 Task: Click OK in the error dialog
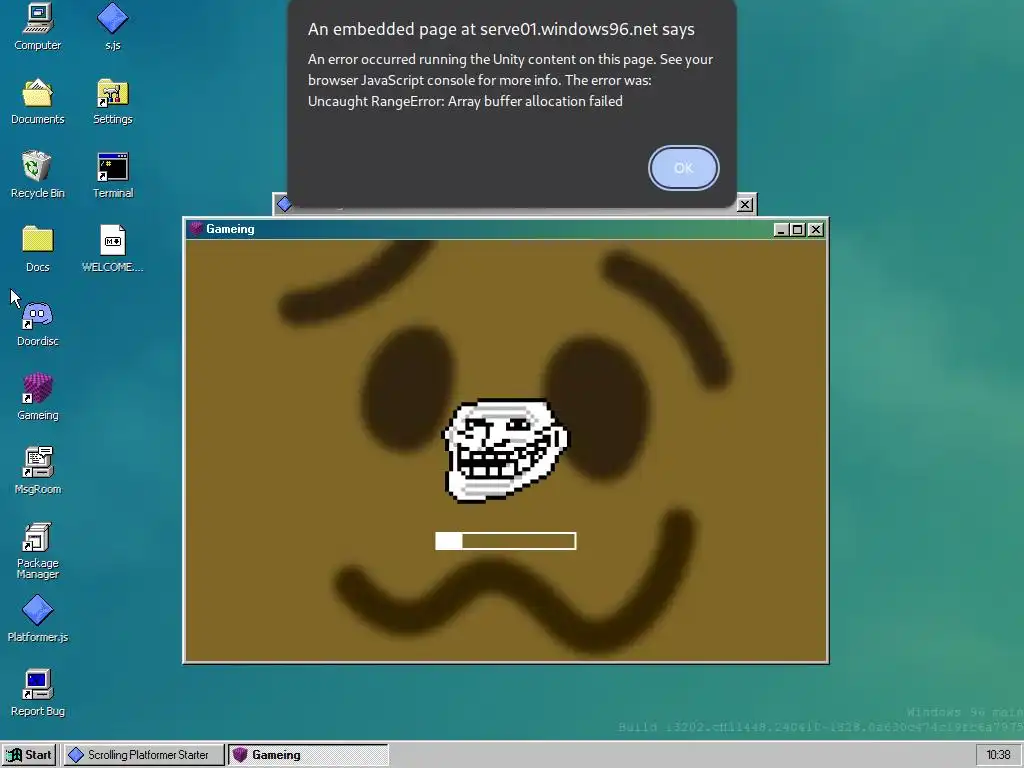[683, 168]
